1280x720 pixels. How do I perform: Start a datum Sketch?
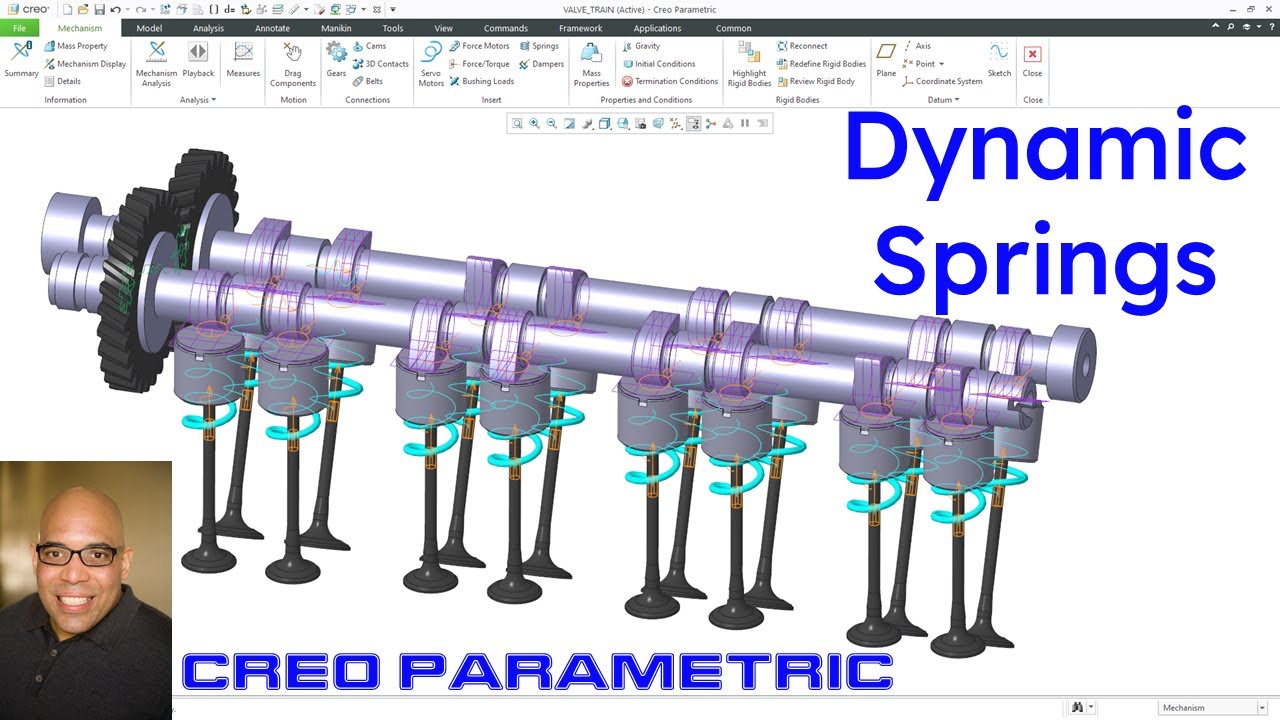click(x=999, y=61)
